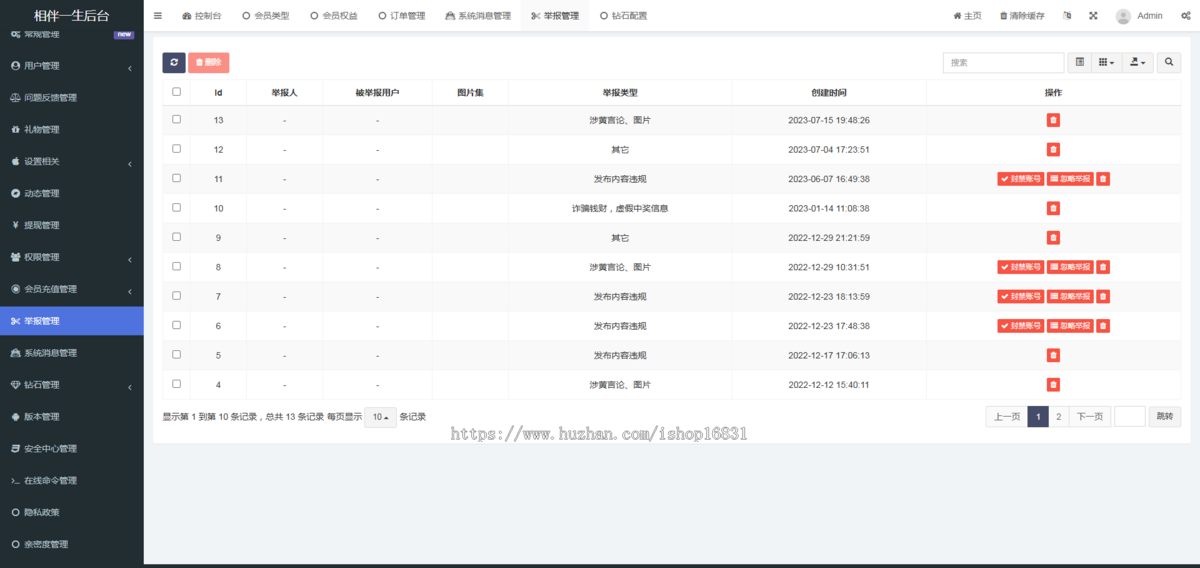Click trash icon in row Id 11

click(1103, 179)
